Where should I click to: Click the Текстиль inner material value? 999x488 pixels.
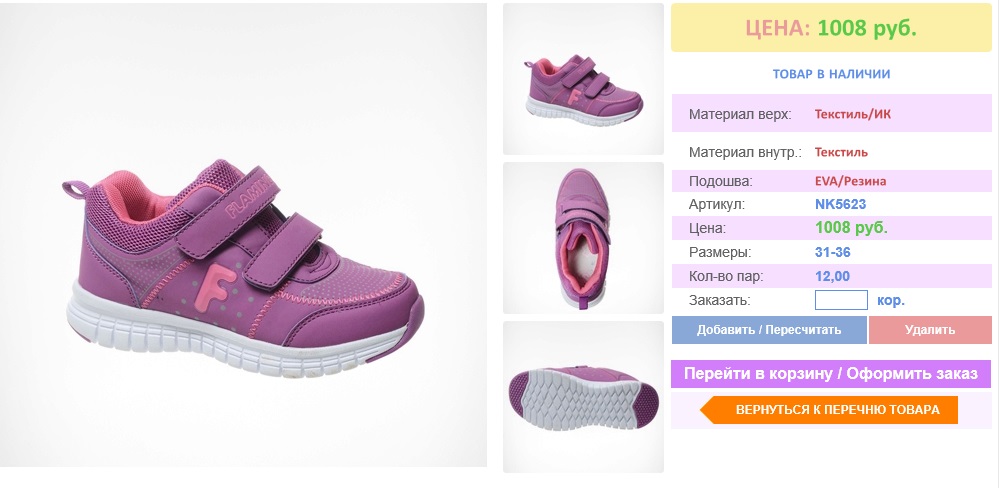point(841,152)
